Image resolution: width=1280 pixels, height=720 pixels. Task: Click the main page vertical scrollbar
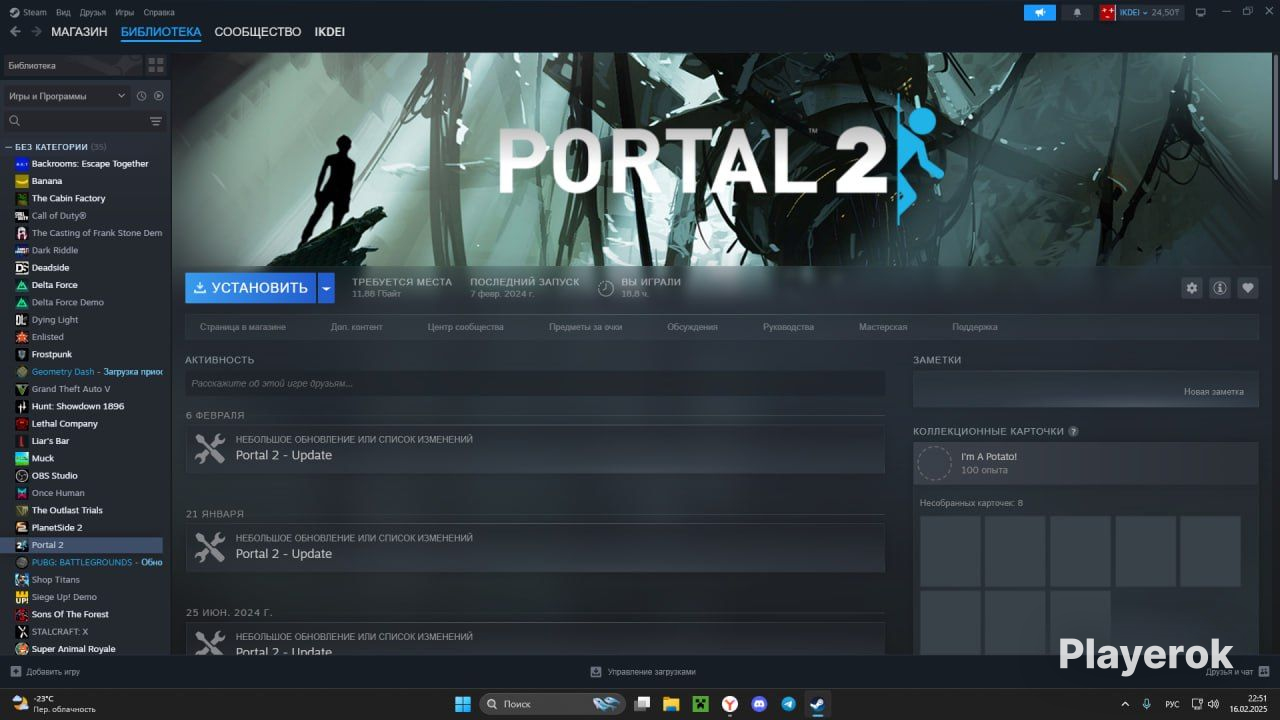(x=1275, y=115)
